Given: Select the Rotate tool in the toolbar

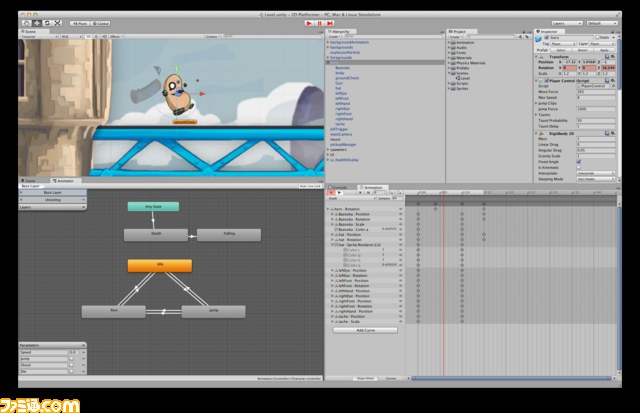Looking at the screenshot, I should [x=47, y=23].
